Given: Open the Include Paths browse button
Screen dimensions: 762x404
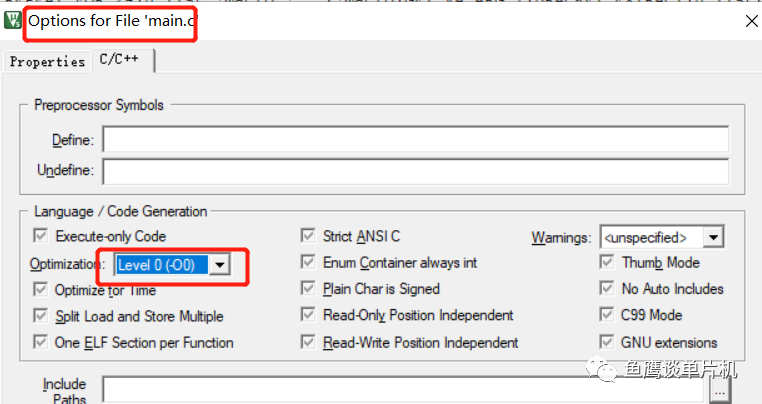Looking at the screenshot, I should click(720, 390).
